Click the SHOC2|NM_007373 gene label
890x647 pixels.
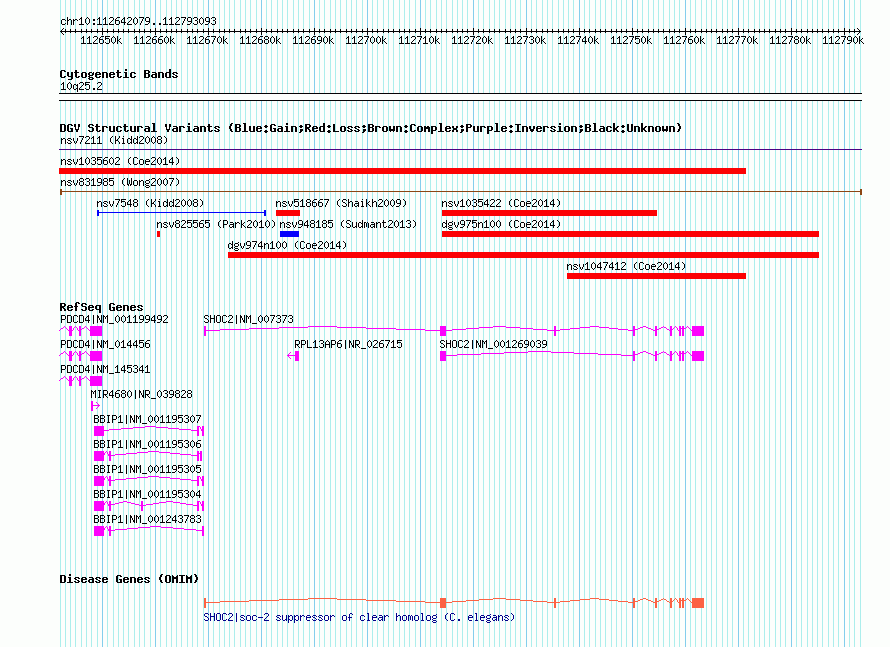pos(249,320)
